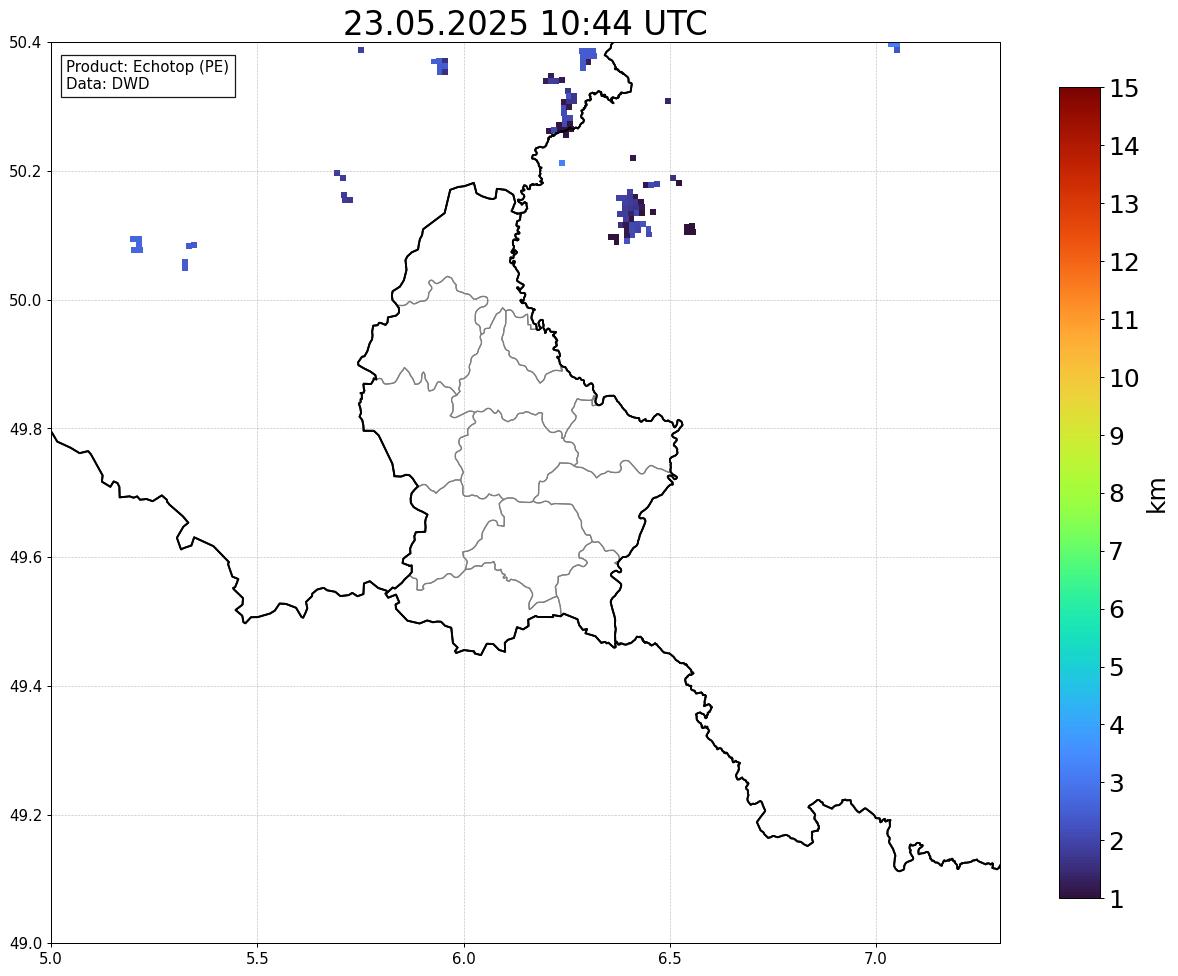The height and width of the screenshot is (976, 1178).
Task: Click the 'Product: Echotop (PE)' legend line
Action: click(147, 66)
